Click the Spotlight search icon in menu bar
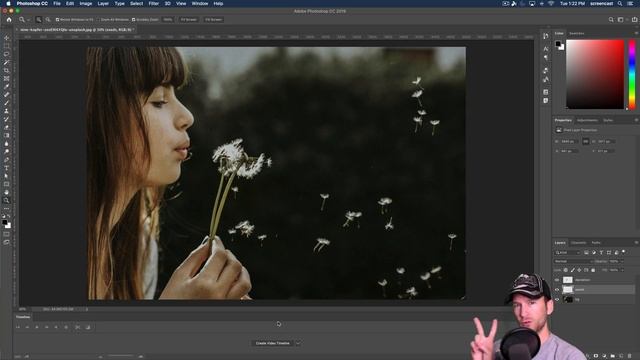The image size is (640, 360). pos(620,3)
